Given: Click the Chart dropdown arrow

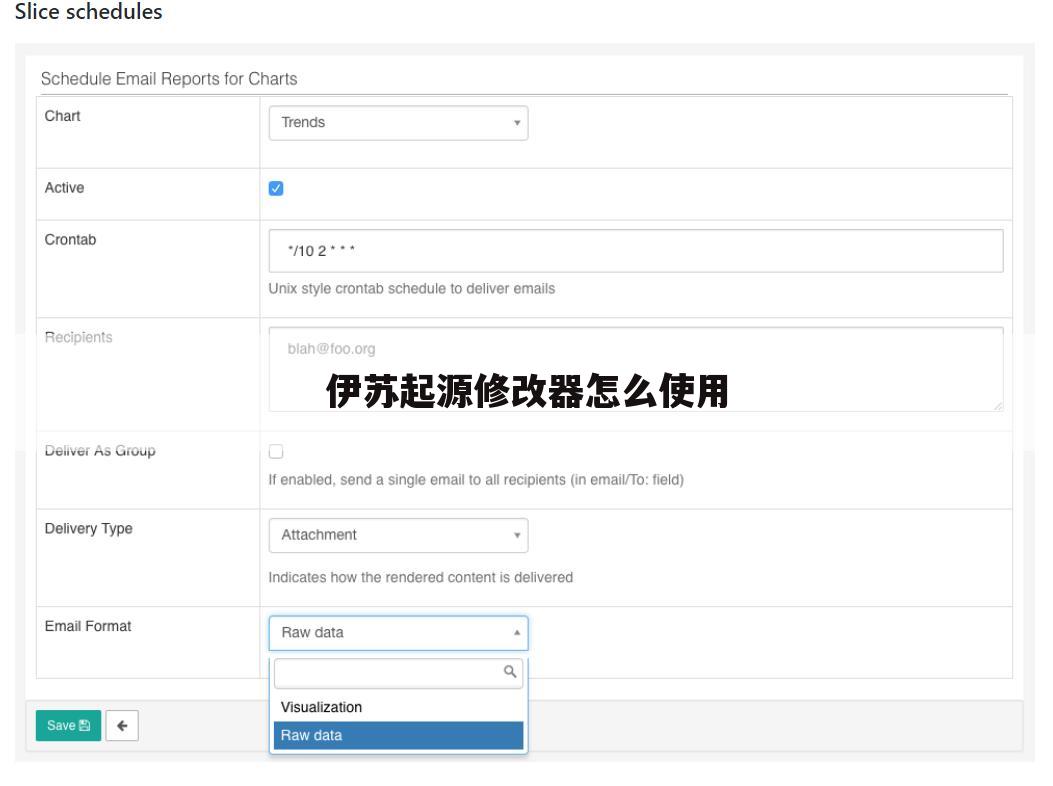Looking at the screenshot, I should pos(517,123).
